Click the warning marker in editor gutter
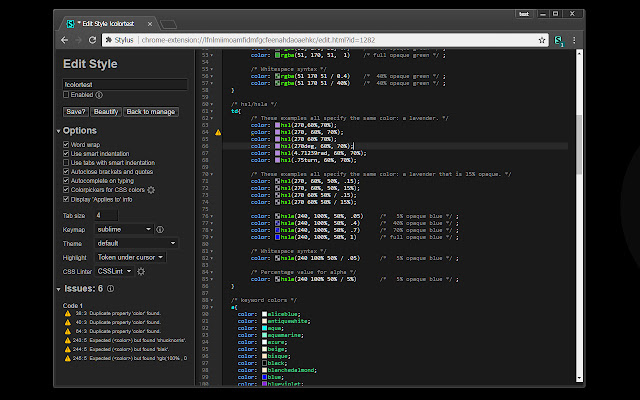Screen dimensions: 640x400 pos(219,132)
